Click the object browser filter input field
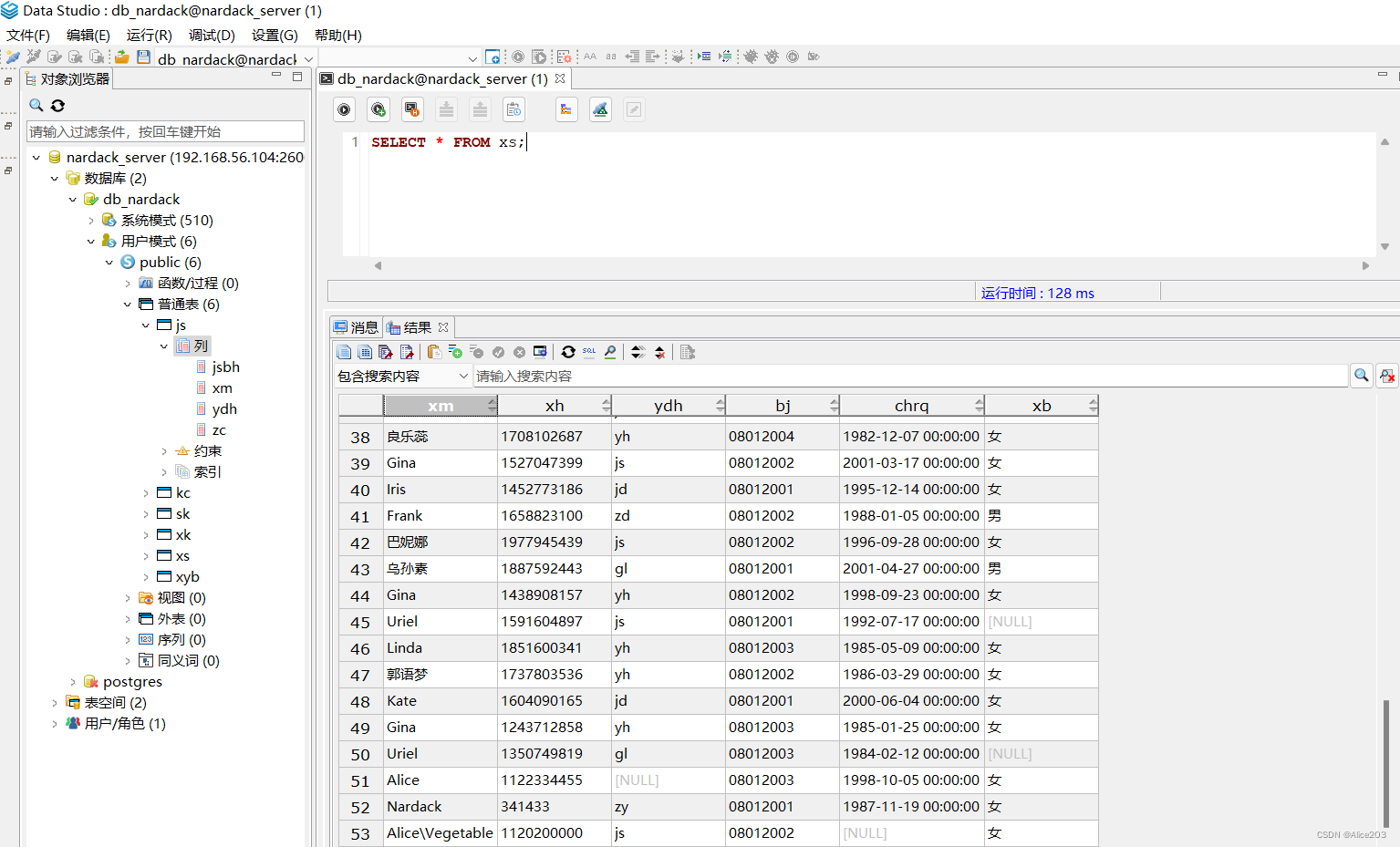This screenshot has width=1400, height=847. [x=165, y=131]
